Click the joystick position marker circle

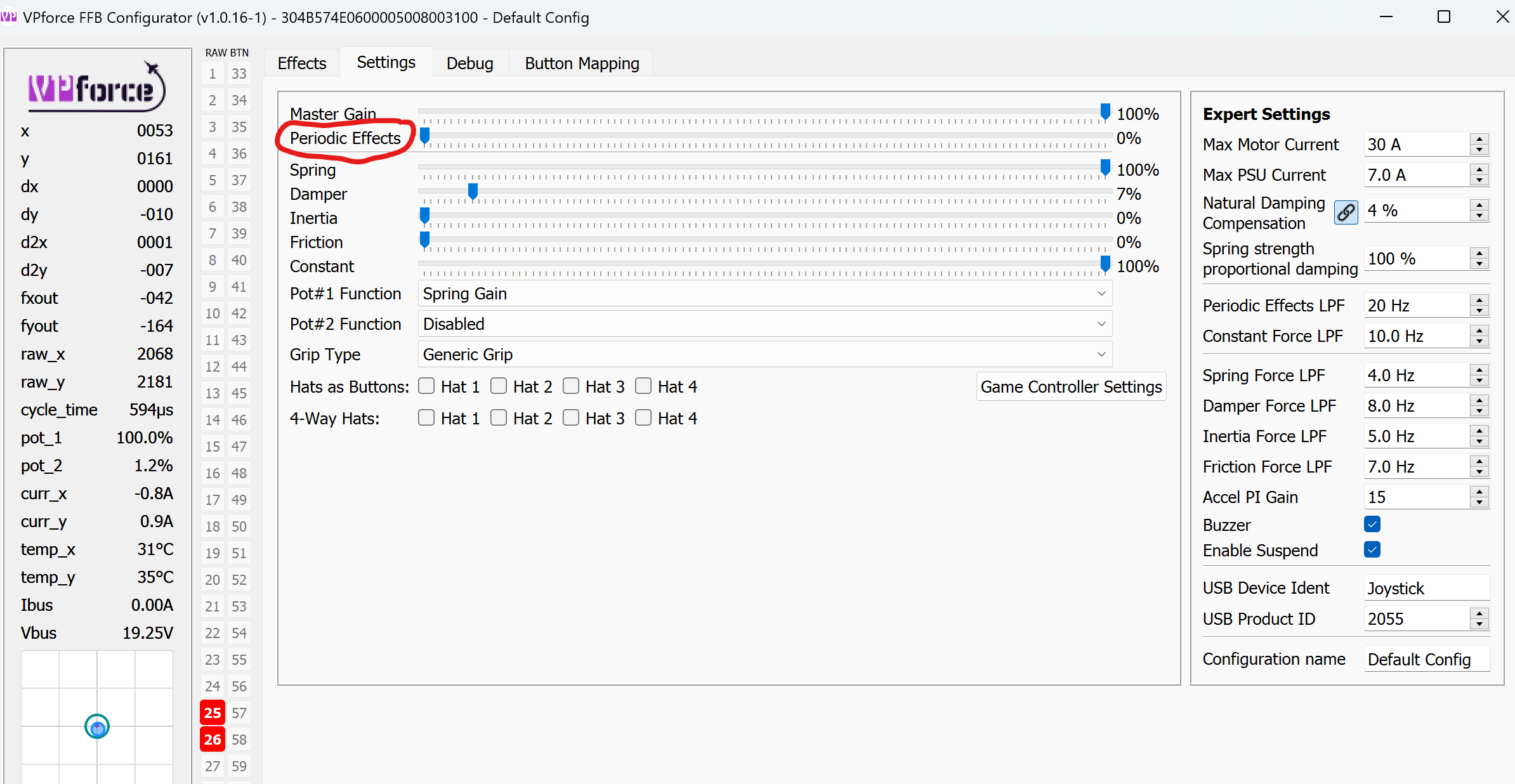(97, 727)
